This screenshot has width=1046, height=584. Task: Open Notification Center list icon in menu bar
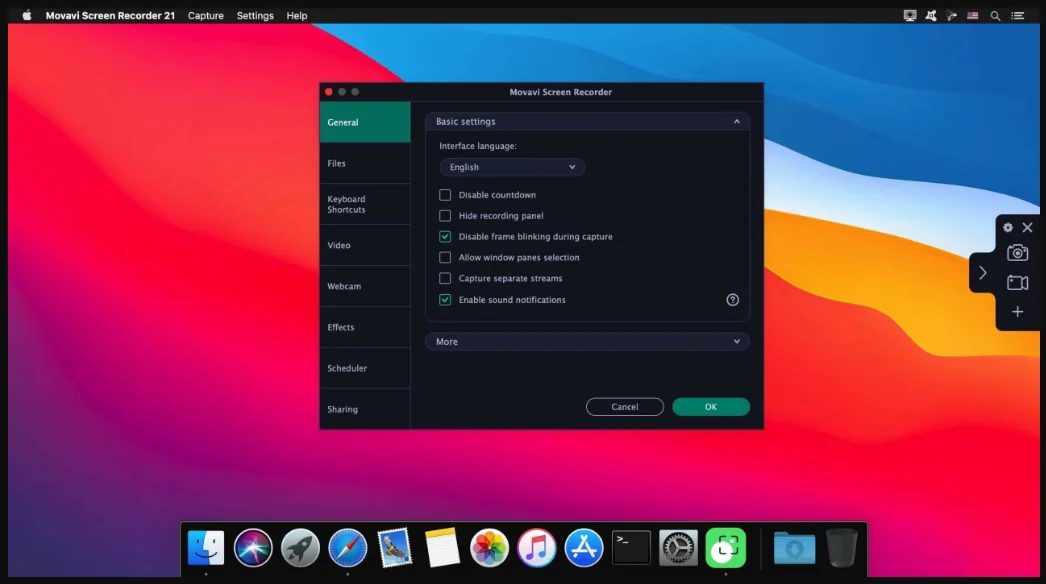[x=1017, y=15]
